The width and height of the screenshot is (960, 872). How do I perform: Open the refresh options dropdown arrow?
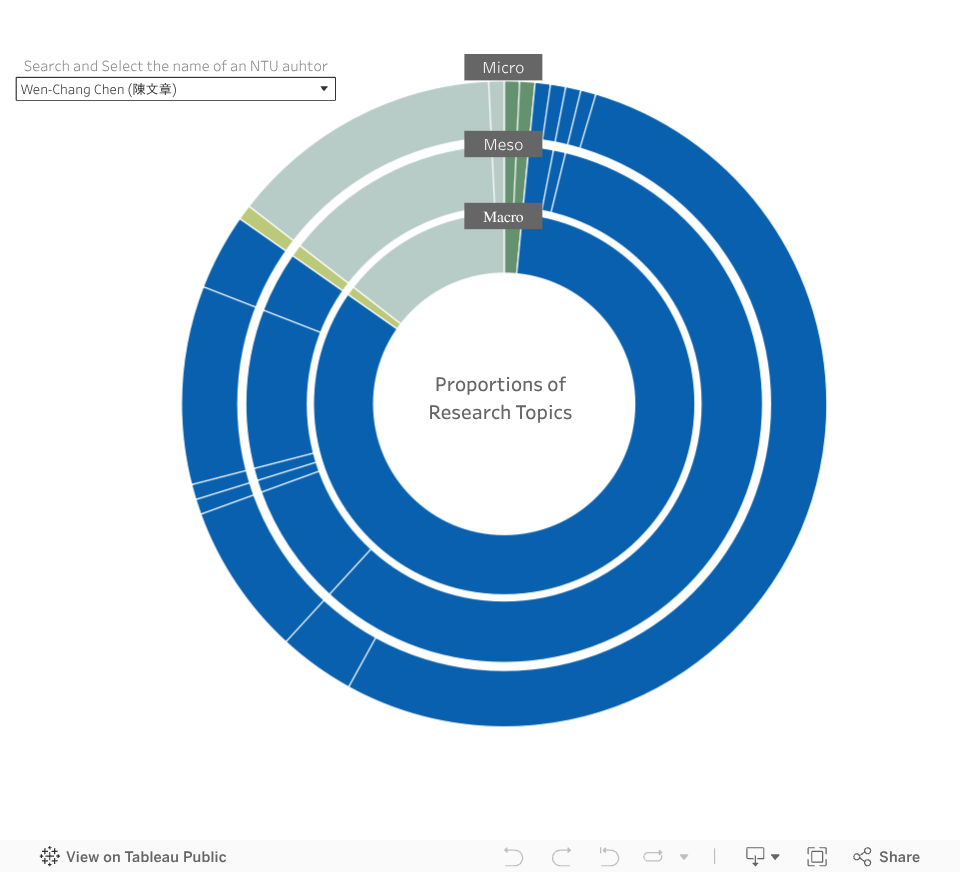[684, 857]
